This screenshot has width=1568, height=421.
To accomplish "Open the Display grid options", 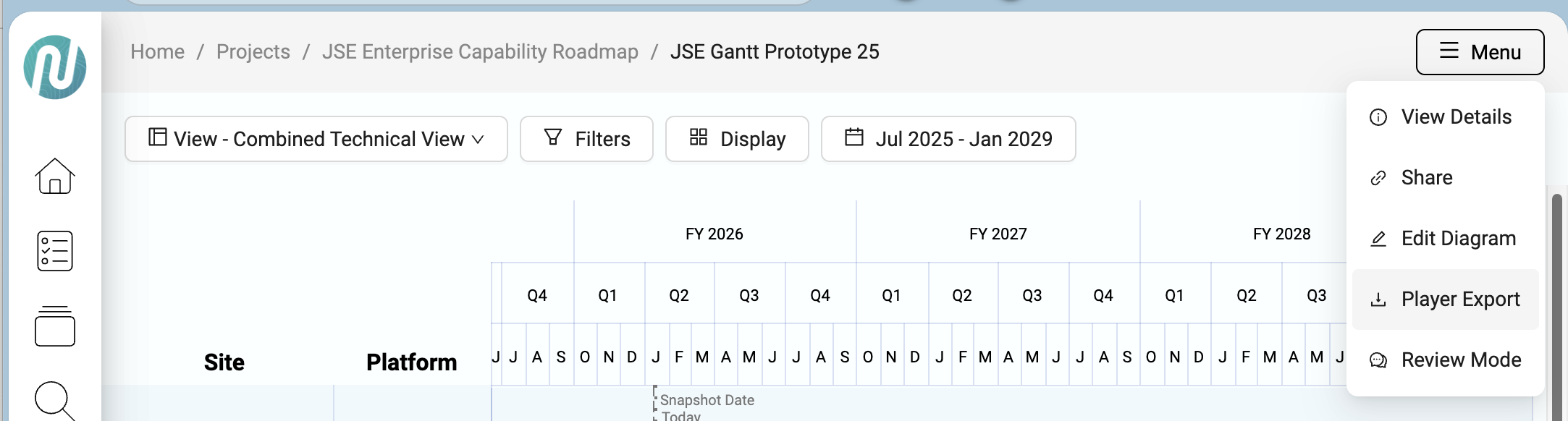I will pyautogui.click(x=737, y=139).
